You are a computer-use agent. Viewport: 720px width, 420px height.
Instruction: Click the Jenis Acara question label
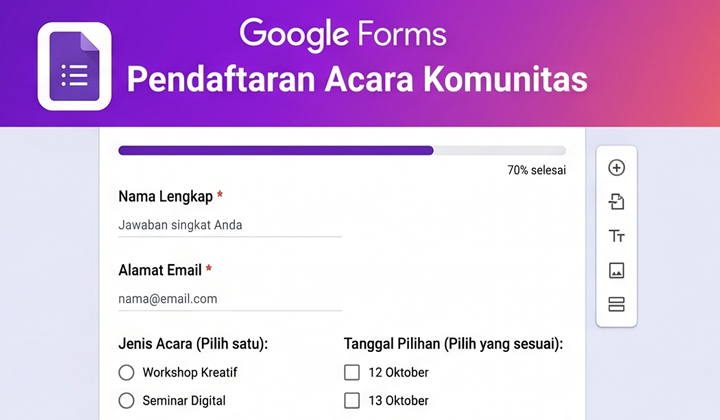193,344
